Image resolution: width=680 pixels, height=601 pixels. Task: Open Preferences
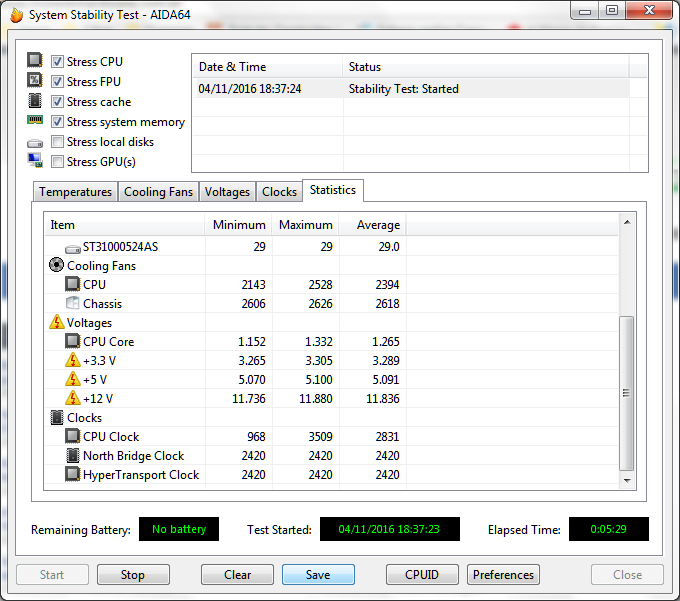[503, 575]
